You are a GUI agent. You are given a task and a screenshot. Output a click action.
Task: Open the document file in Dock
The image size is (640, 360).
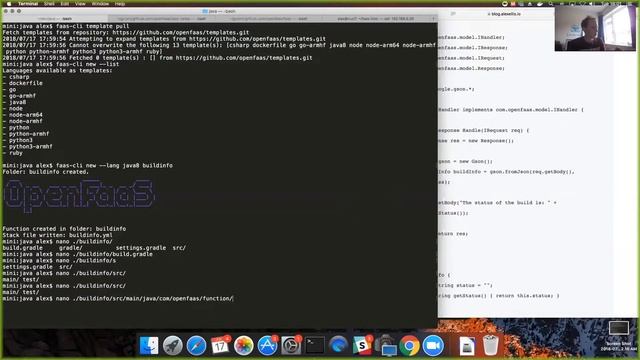point(467,347)
